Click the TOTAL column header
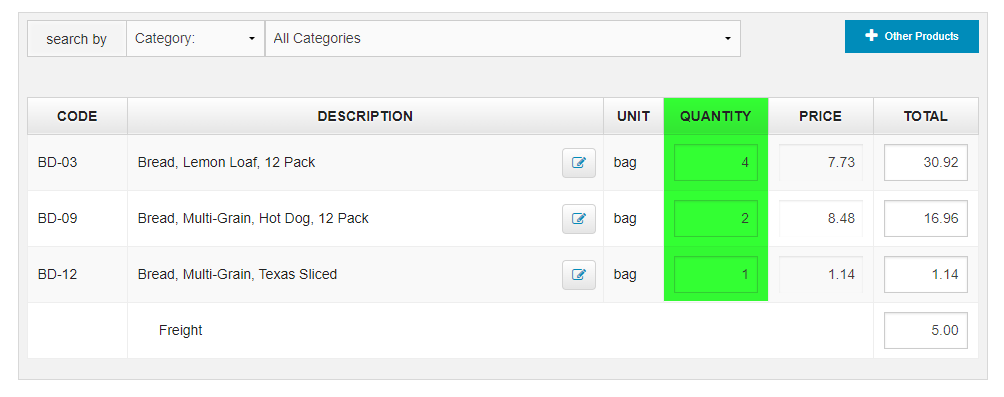The width and height of the screenshot is (1004, 397). click(926, 117)
